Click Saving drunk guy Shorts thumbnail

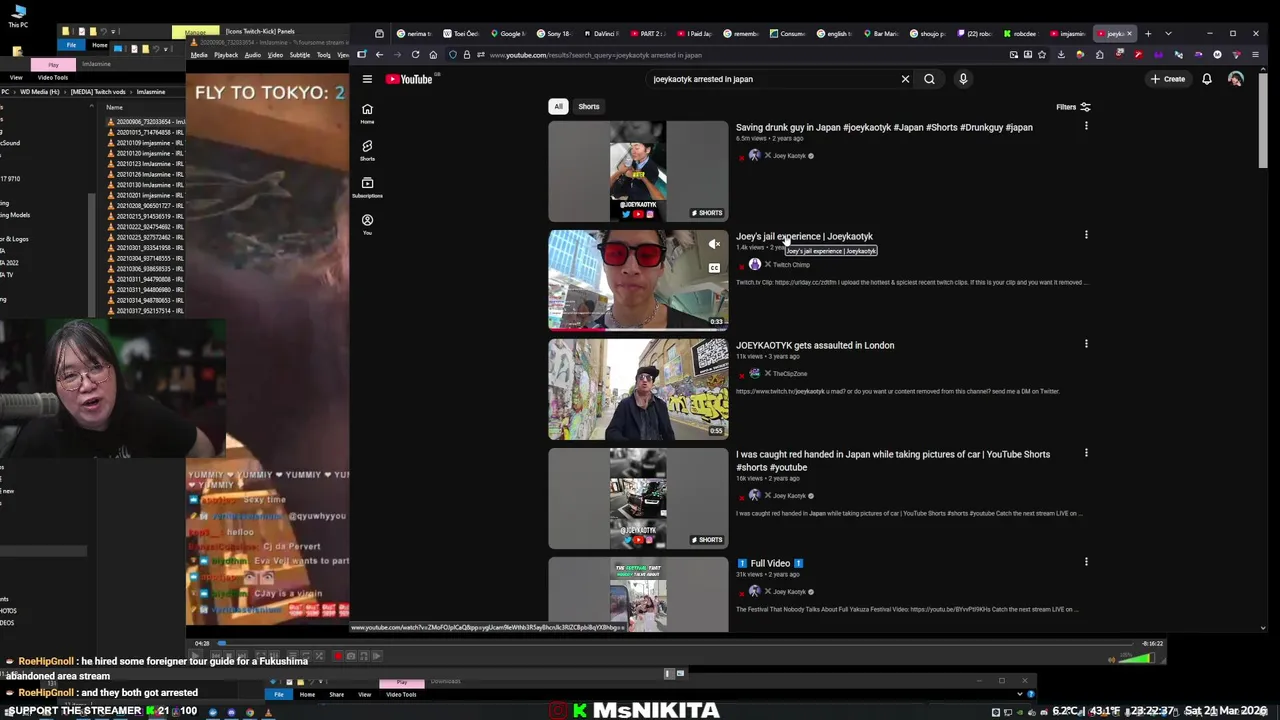(638, 171)
